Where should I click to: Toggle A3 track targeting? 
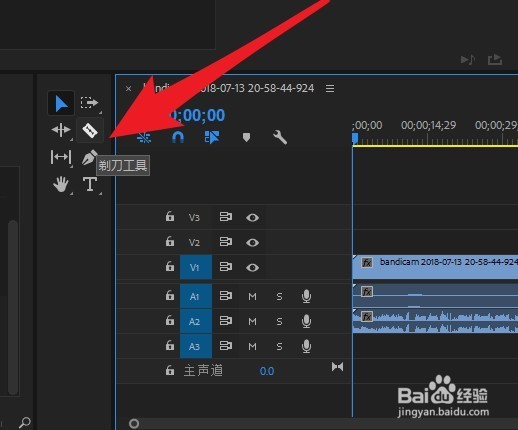[x=196, y=346]
